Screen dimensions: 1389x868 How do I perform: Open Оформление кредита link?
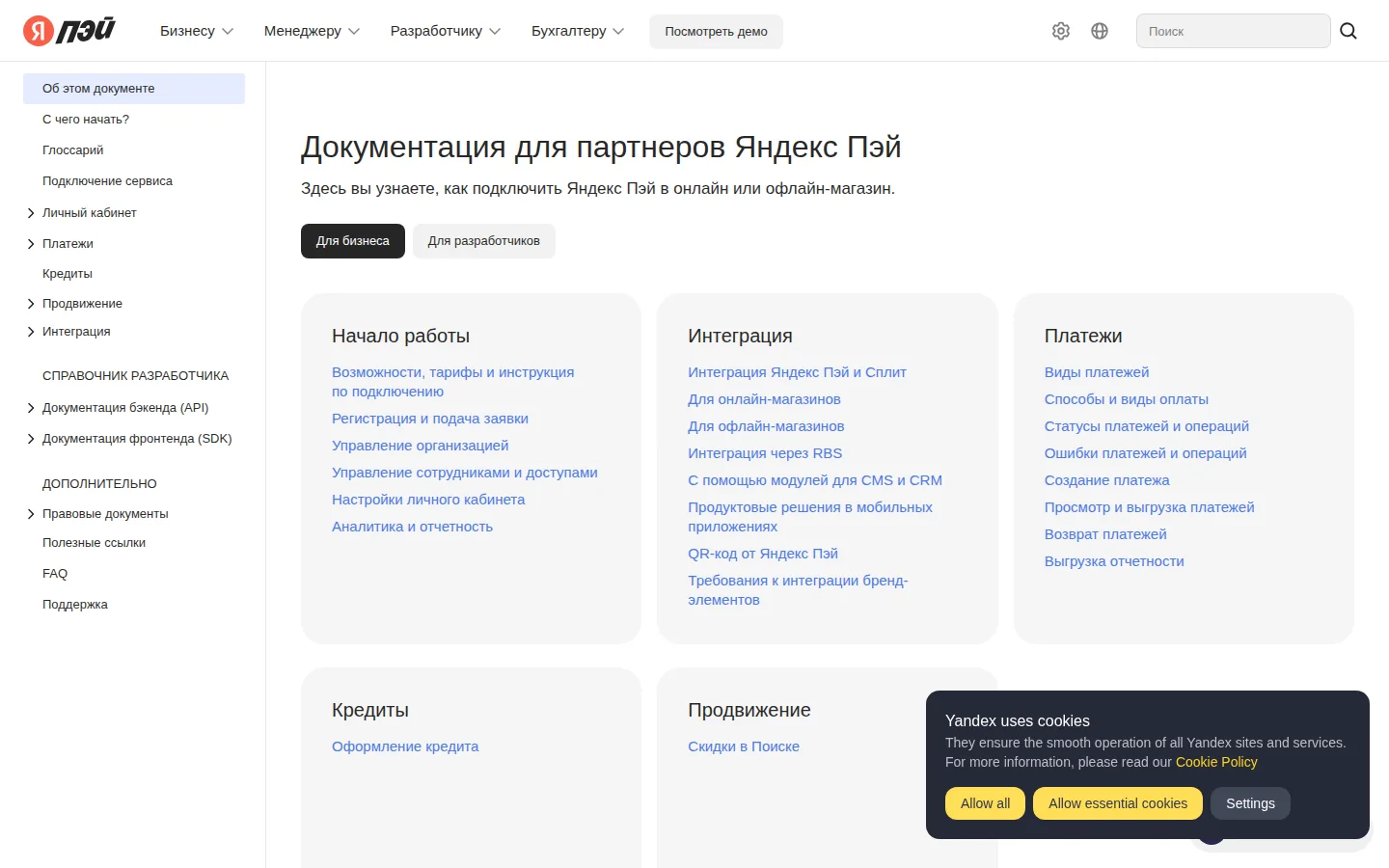click(x=405, y=746)
